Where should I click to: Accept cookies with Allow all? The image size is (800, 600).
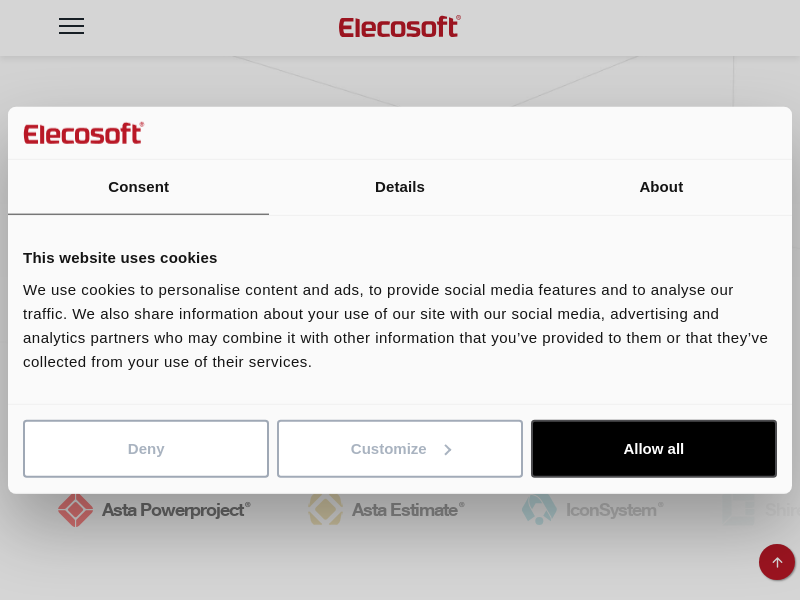tap(654, 449)
